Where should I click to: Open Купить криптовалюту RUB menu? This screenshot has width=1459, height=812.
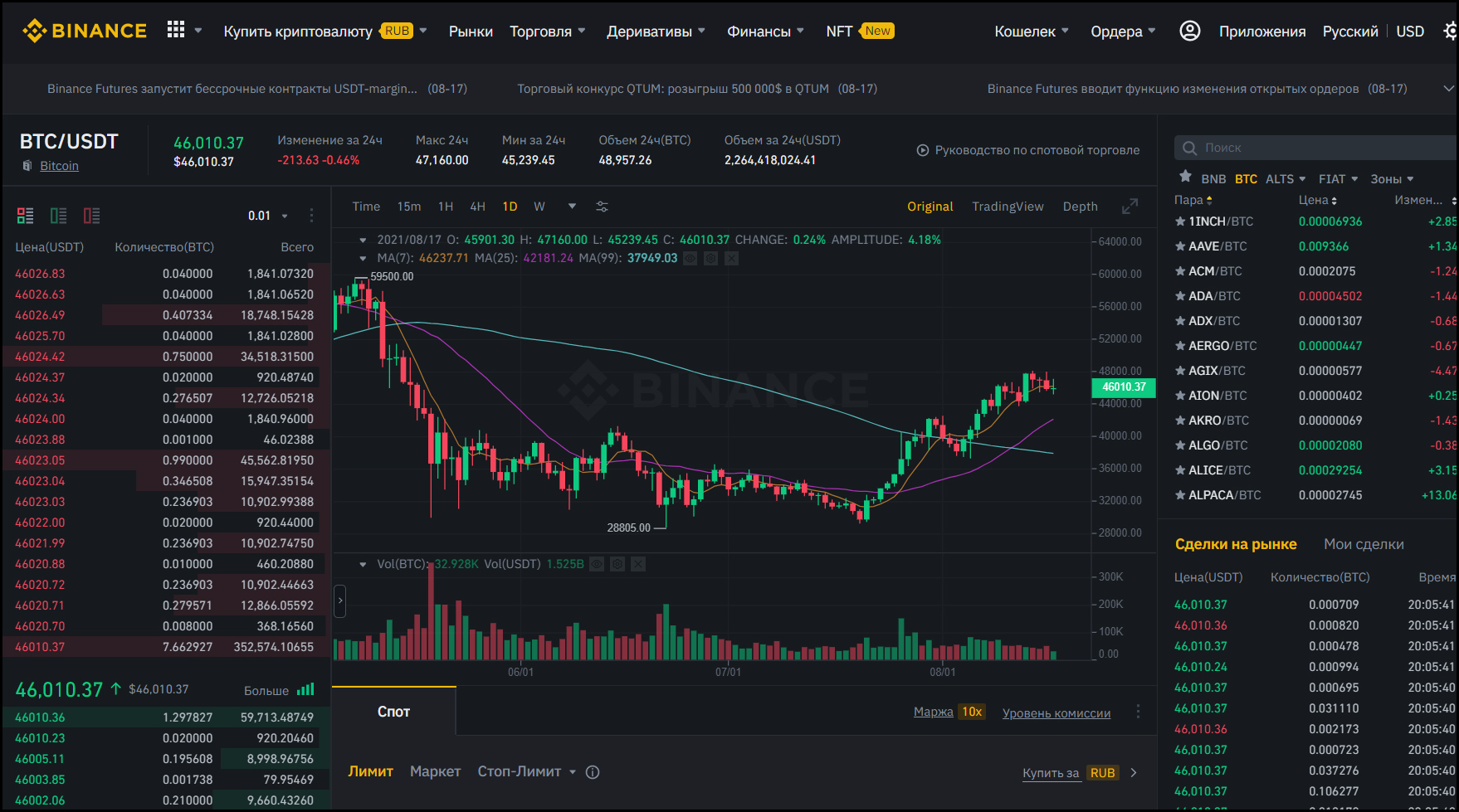click(325, 31)
